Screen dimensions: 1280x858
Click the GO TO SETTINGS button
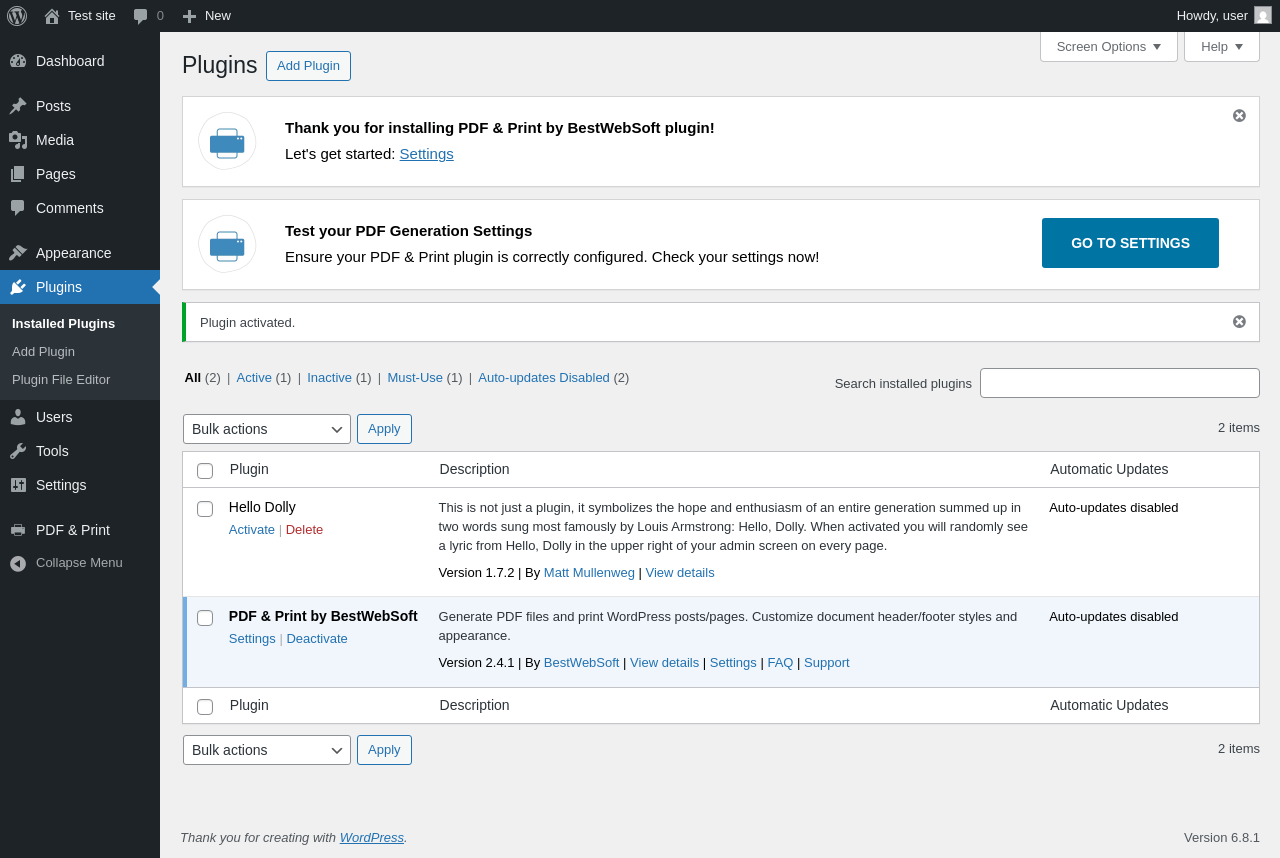pos(1130,243)
